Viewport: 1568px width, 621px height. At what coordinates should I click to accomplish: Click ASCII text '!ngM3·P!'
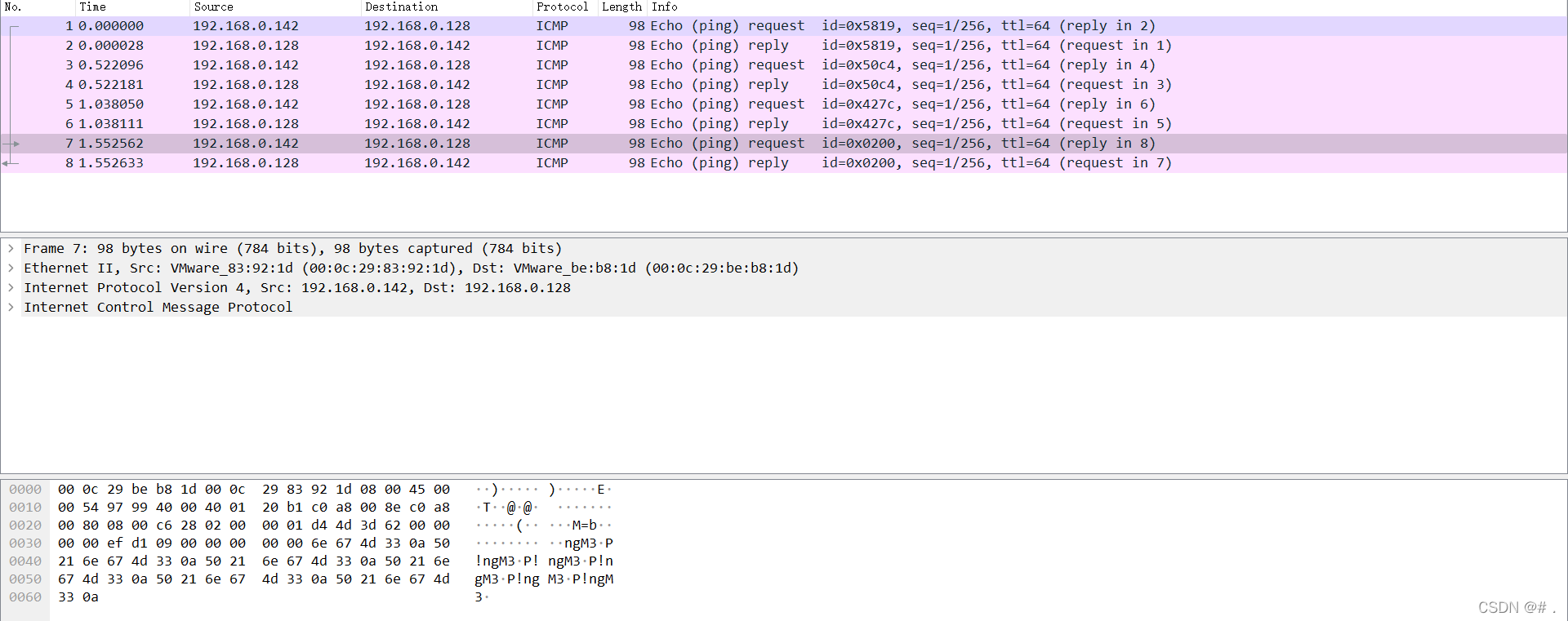click(507, 561)
